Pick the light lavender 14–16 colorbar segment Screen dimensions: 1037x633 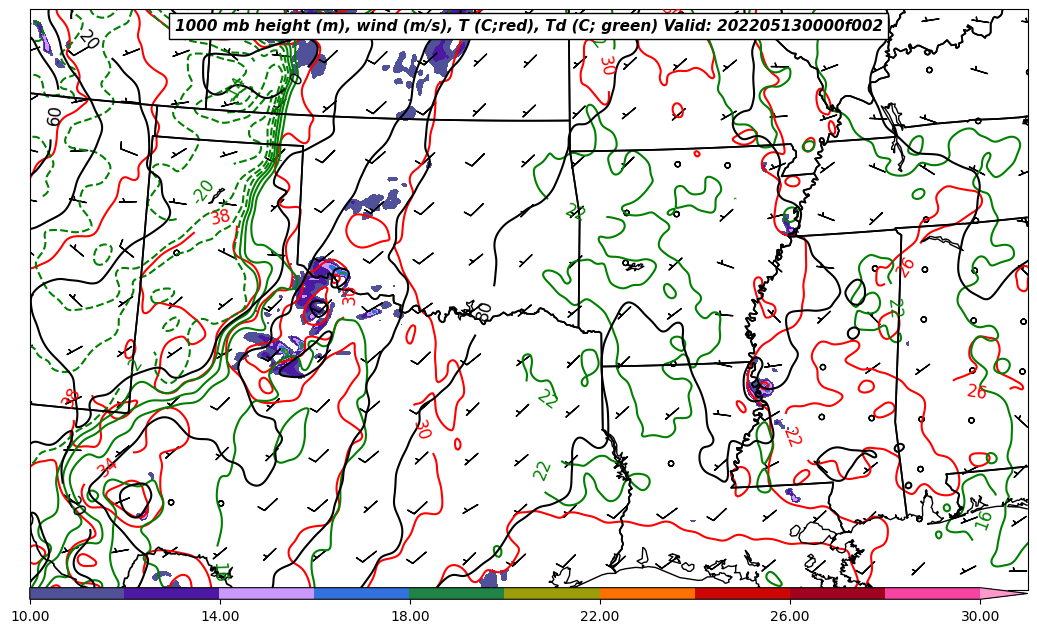pyautogui.click(x=267, y=594)
